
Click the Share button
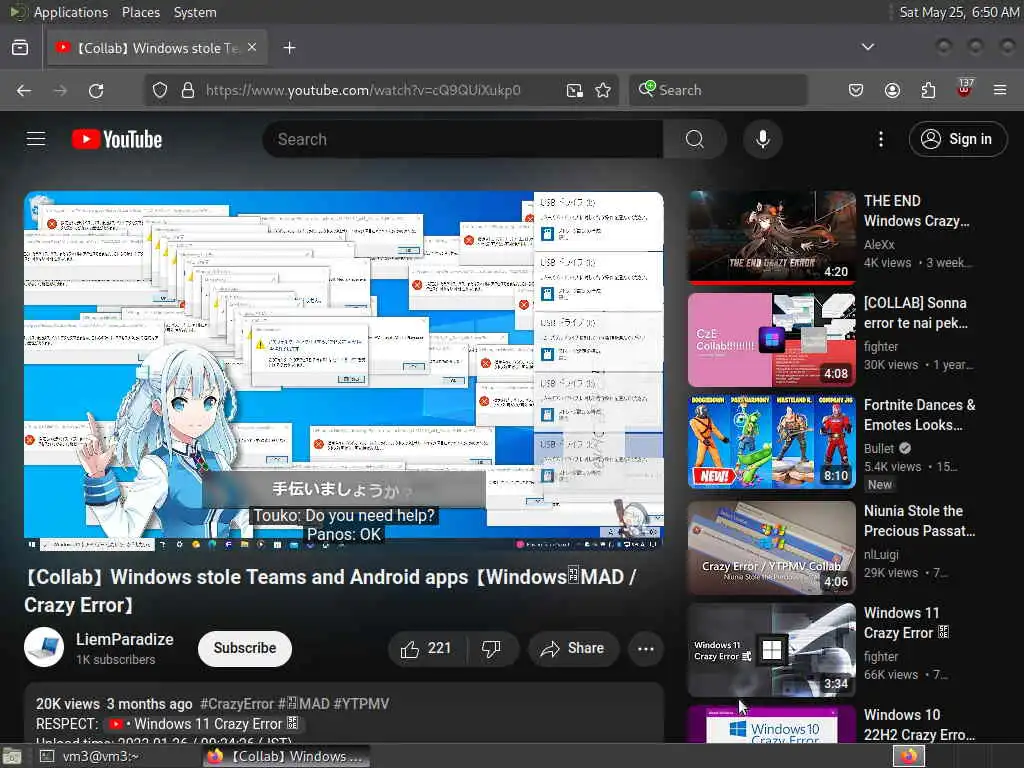coord(573,648)
